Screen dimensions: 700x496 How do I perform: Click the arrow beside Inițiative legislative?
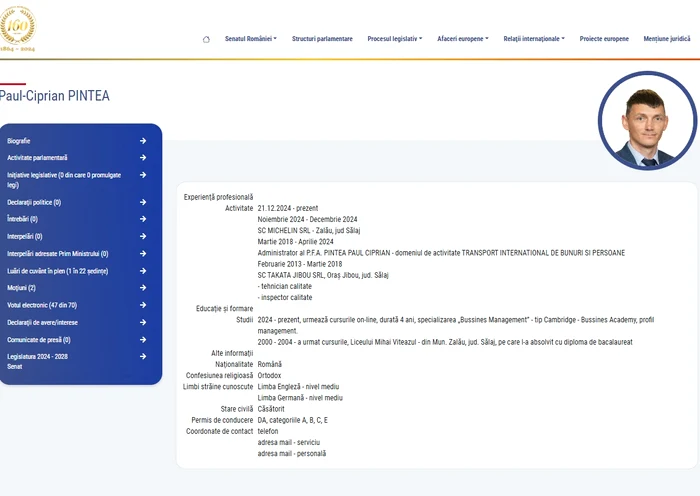coord(143,175)
